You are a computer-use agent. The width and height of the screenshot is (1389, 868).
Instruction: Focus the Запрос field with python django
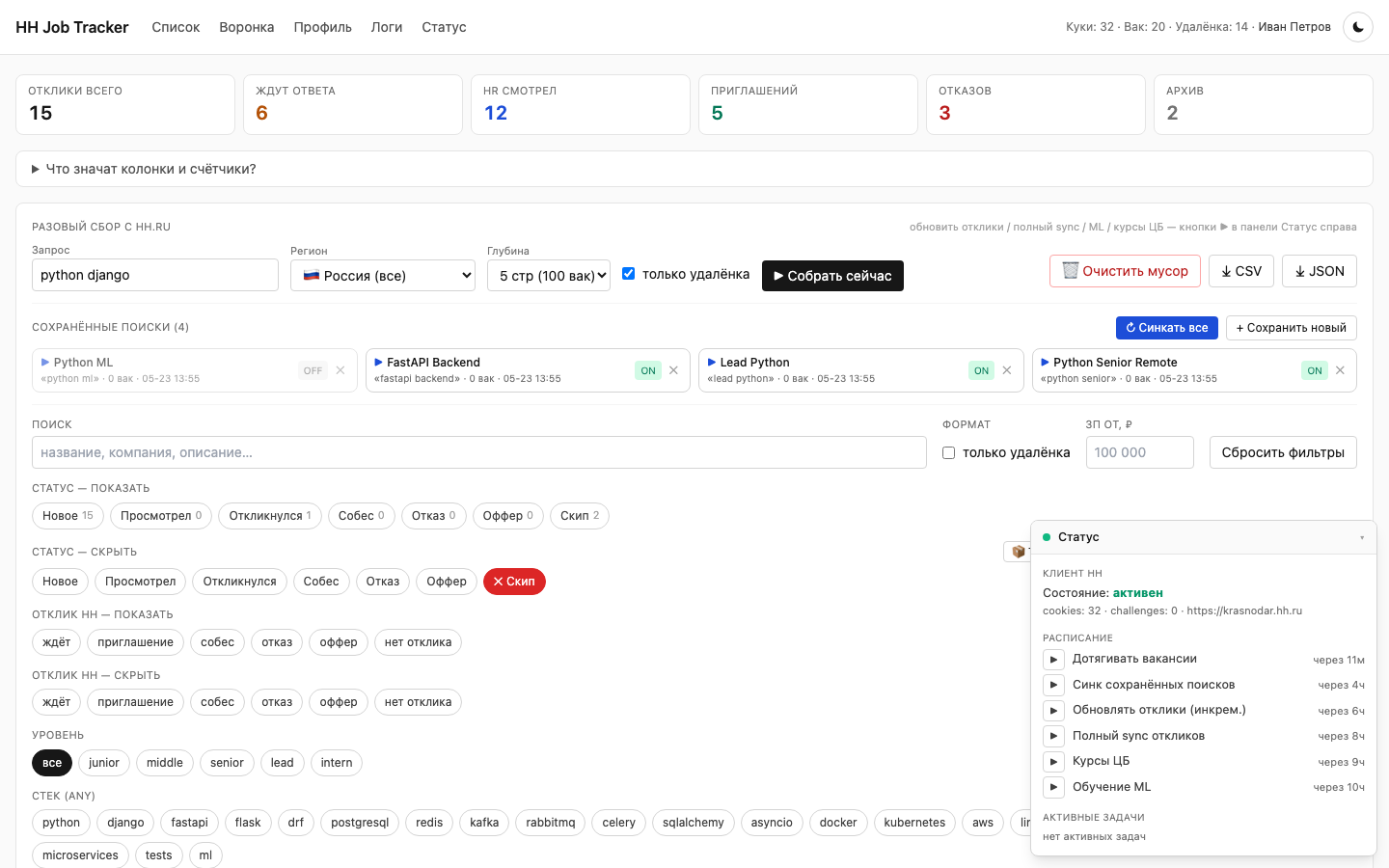point(155,275)
